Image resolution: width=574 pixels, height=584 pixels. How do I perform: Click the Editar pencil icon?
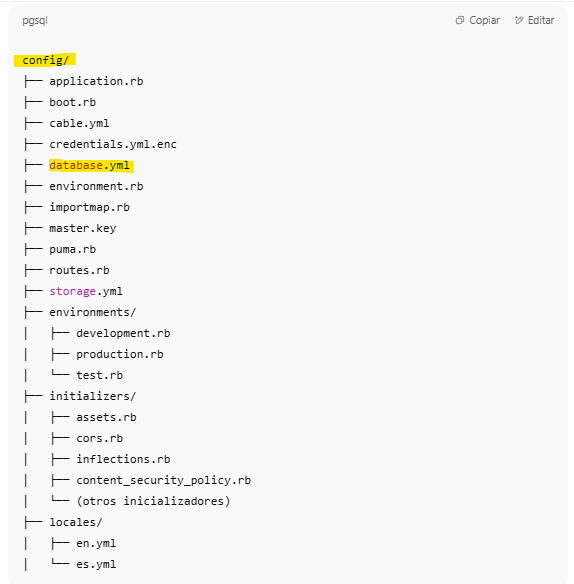click(x=519, y=20)
